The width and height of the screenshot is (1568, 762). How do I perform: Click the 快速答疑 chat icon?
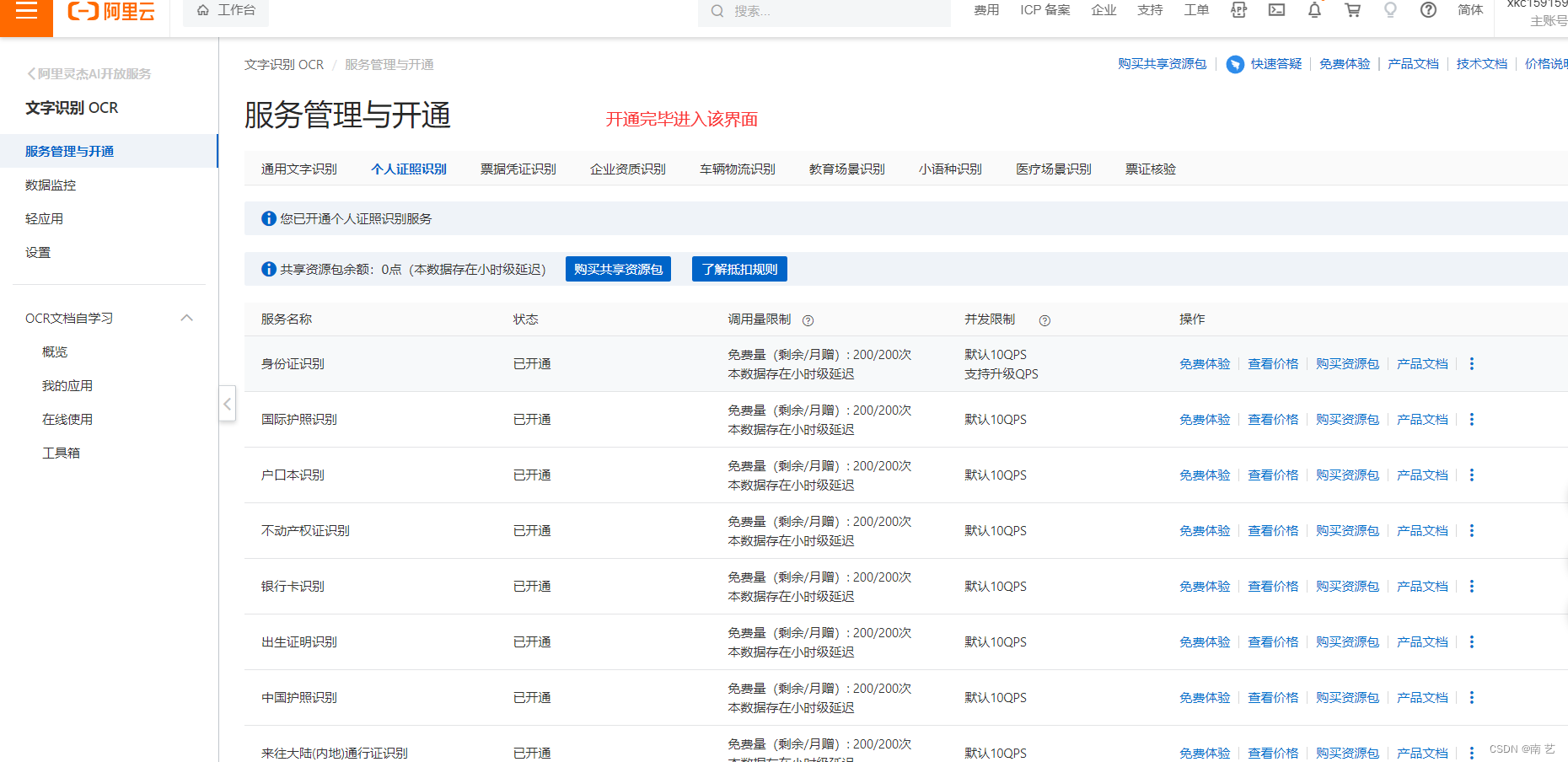coord(1235,64)
